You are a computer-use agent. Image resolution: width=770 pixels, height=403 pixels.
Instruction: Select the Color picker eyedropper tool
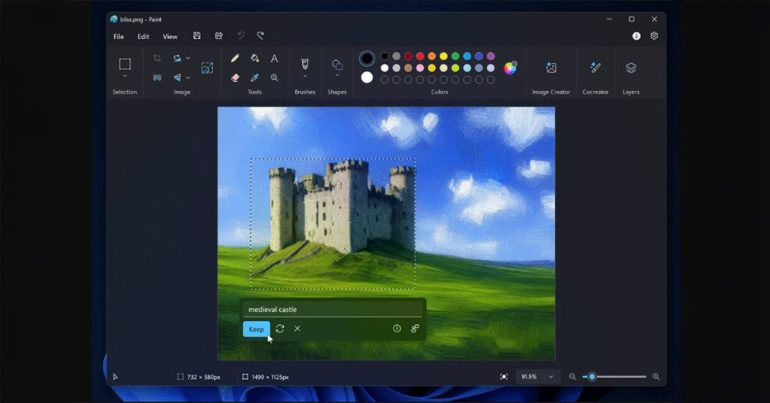tap(254, 78)
